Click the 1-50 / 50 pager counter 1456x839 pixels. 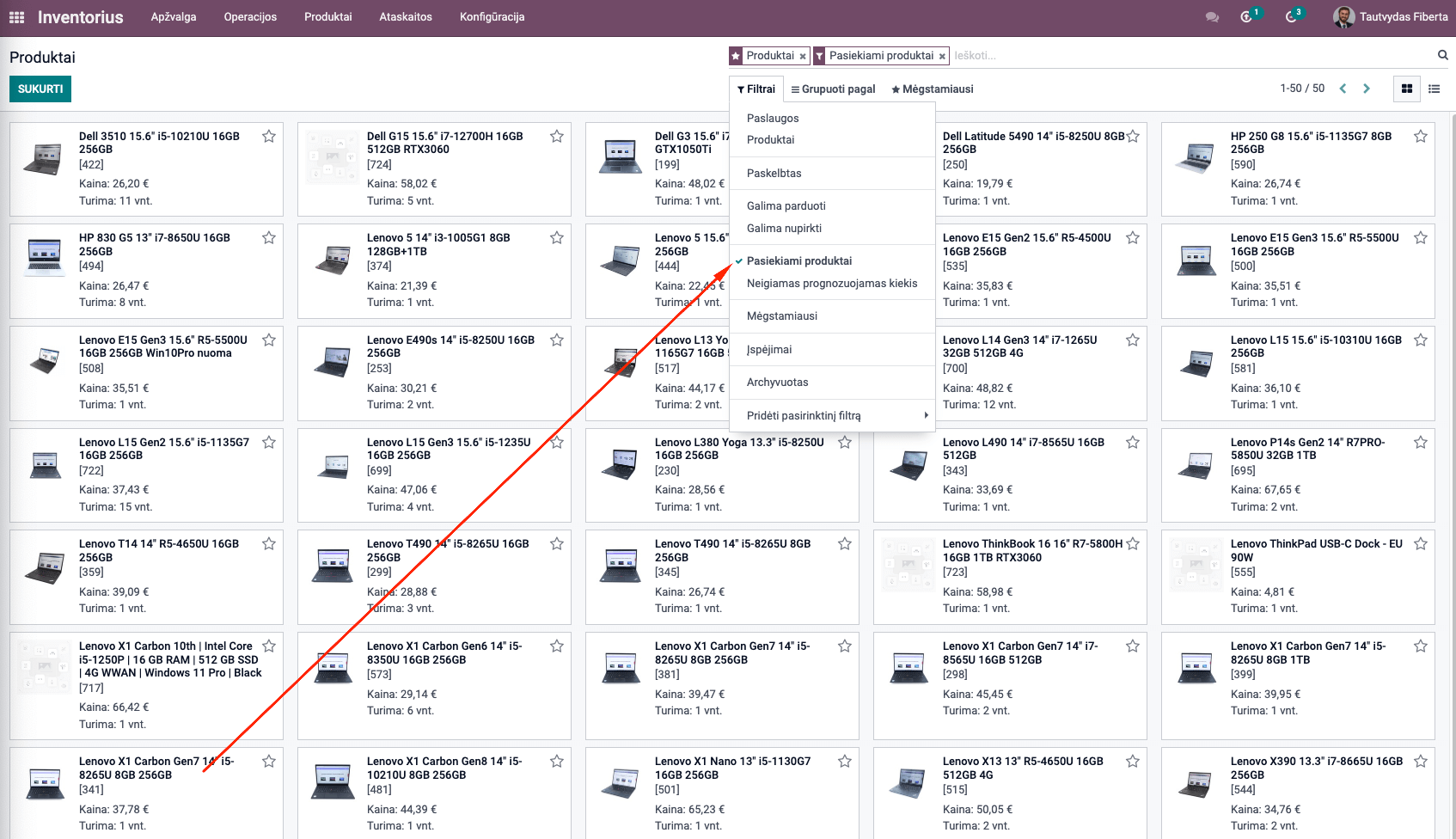1302,89
